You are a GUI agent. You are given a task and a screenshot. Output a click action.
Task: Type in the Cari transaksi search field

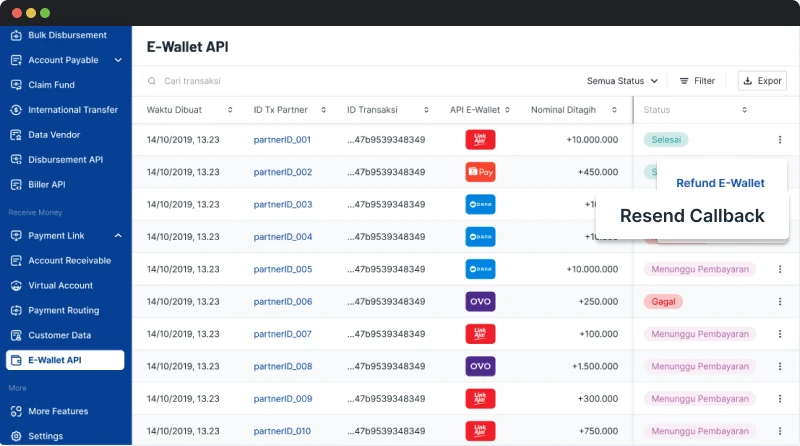tap(350, 81)
